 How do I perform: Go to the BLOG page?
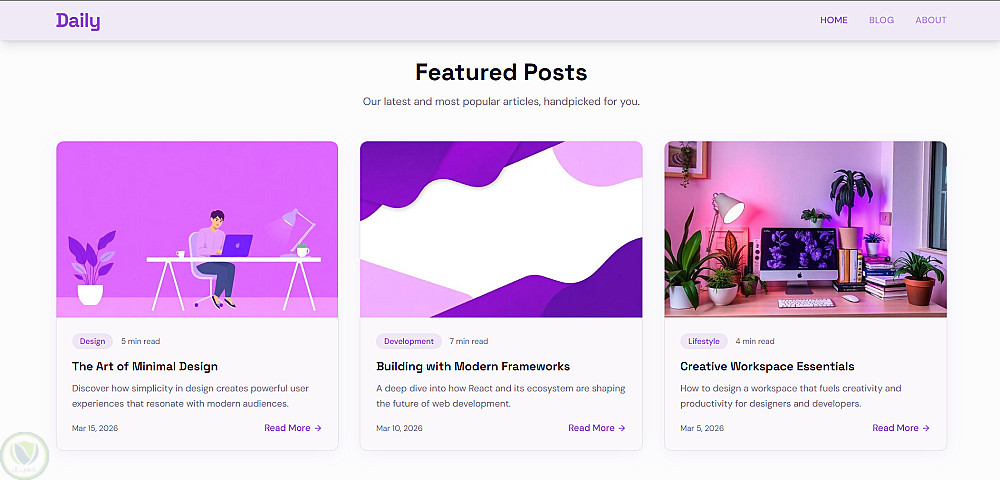(x=881, y=20)
